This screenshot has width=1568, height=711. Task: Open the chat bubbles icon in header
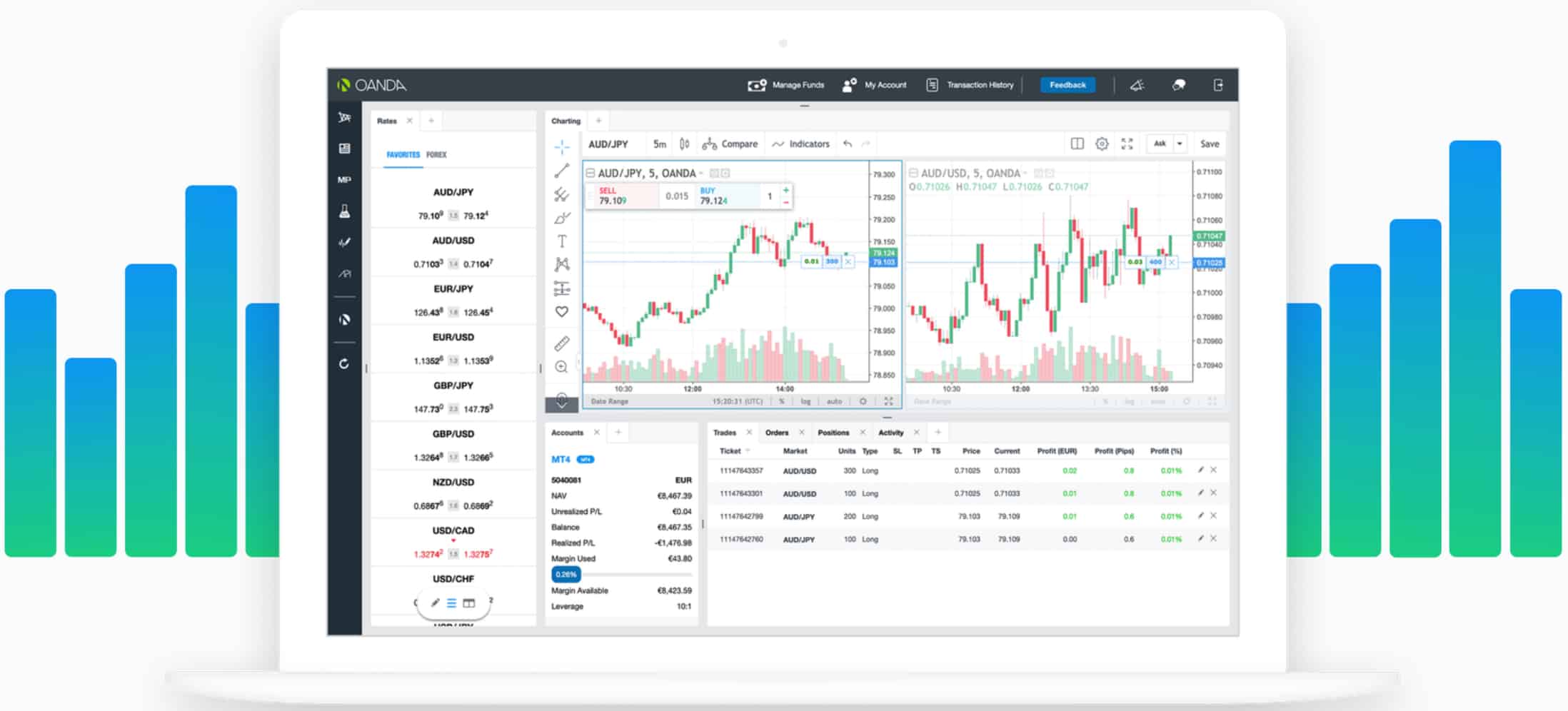pos(1179,85)
